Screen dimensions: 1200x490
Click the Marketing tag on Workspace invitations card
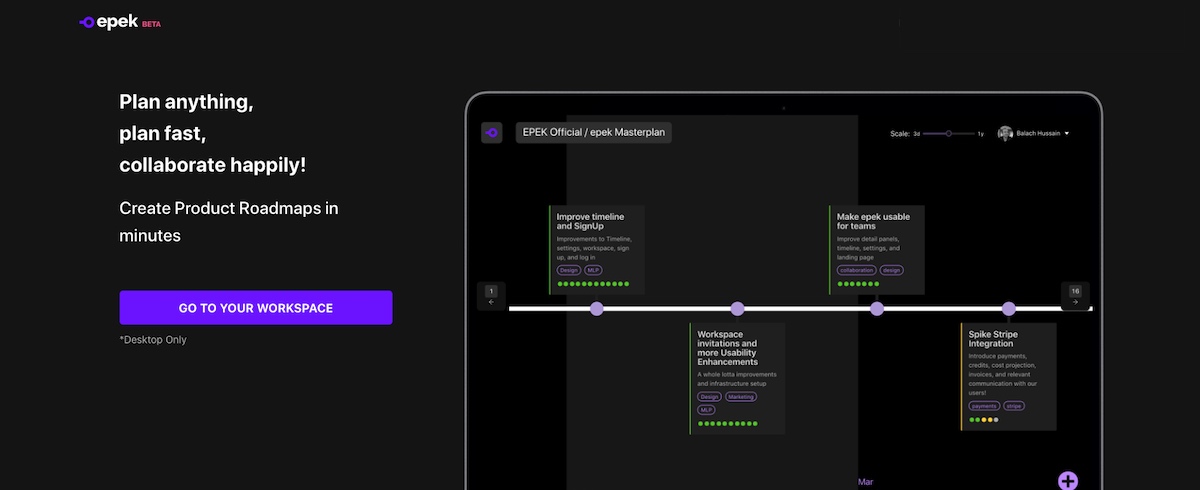coord(741,397)
